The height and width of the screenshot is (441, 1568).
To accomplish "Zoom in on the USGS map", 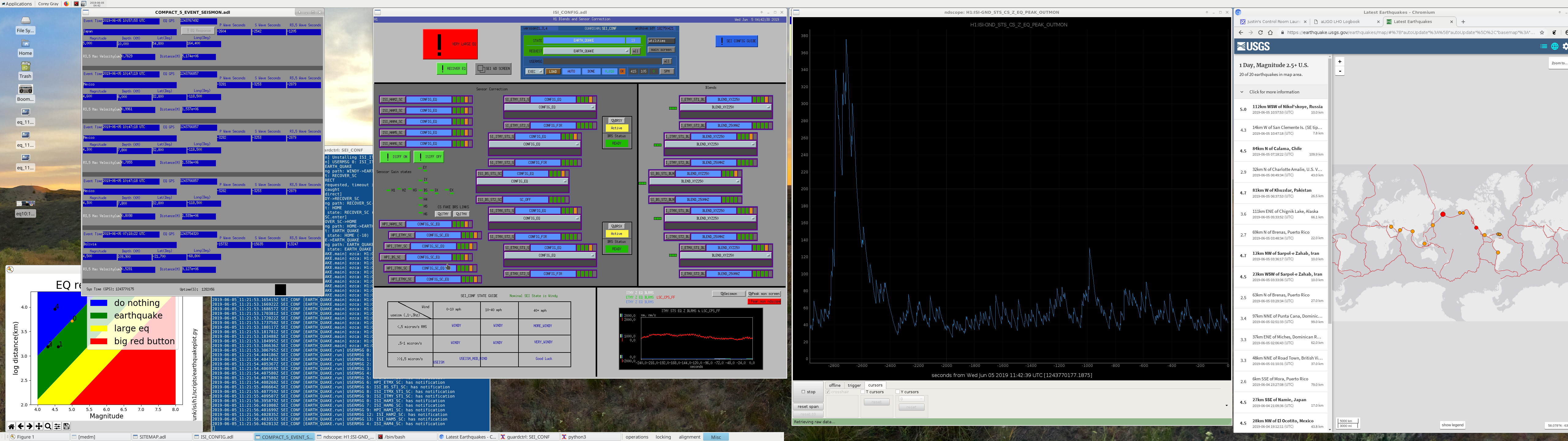I will click(x=1340, y=62).
